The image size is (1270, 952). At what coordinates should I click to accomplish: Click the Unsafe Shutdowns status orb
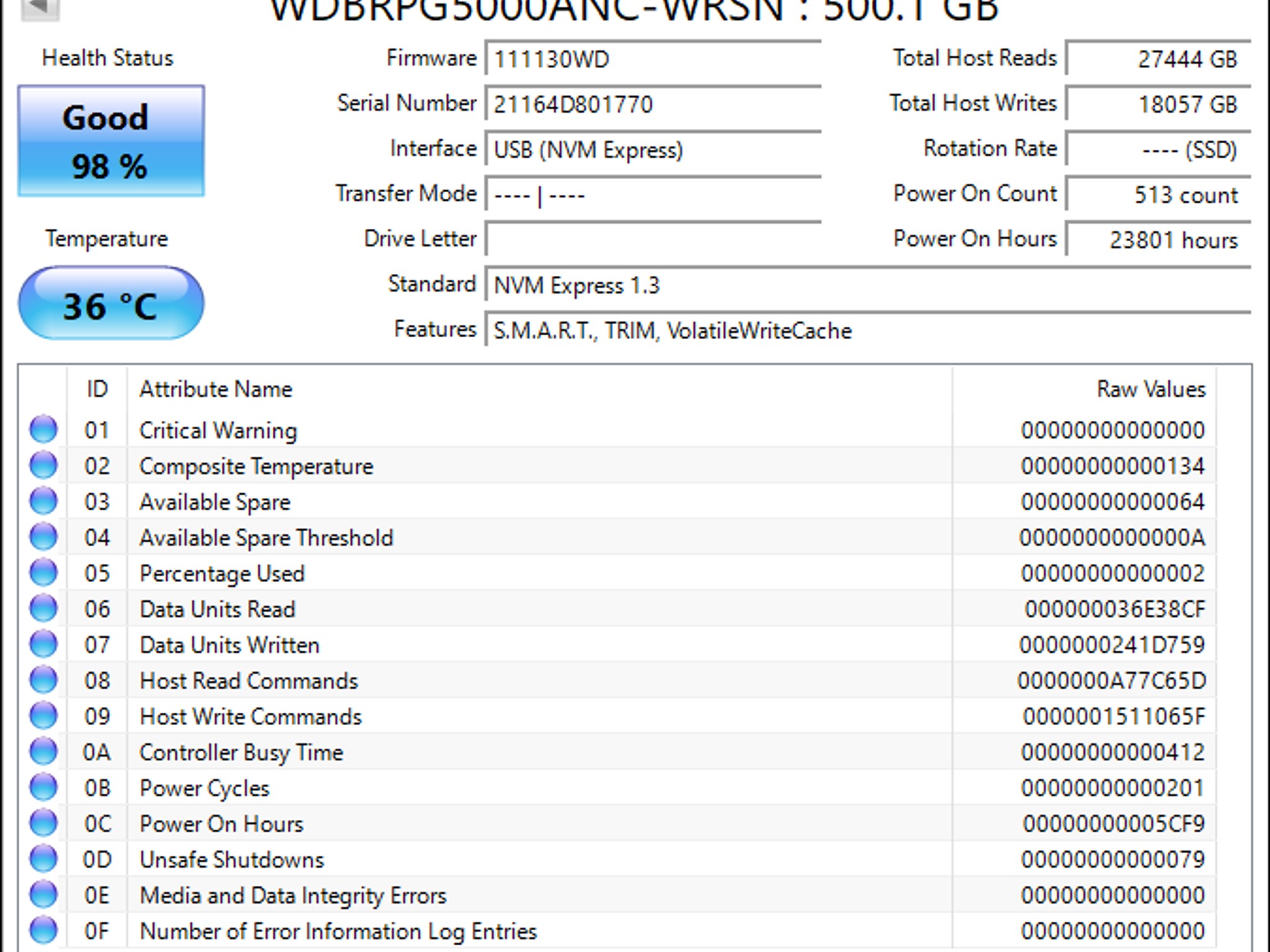tap(43, 859)
